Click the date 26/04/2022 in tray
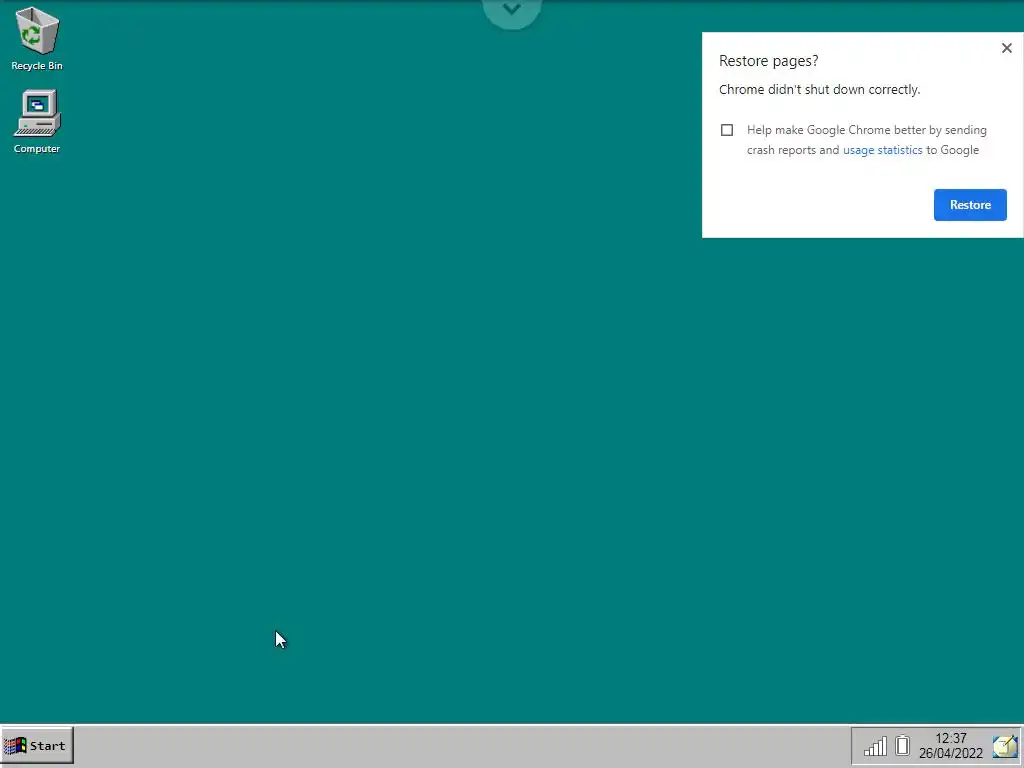This screenshot has width=1024, height=768. pos(950,753)
